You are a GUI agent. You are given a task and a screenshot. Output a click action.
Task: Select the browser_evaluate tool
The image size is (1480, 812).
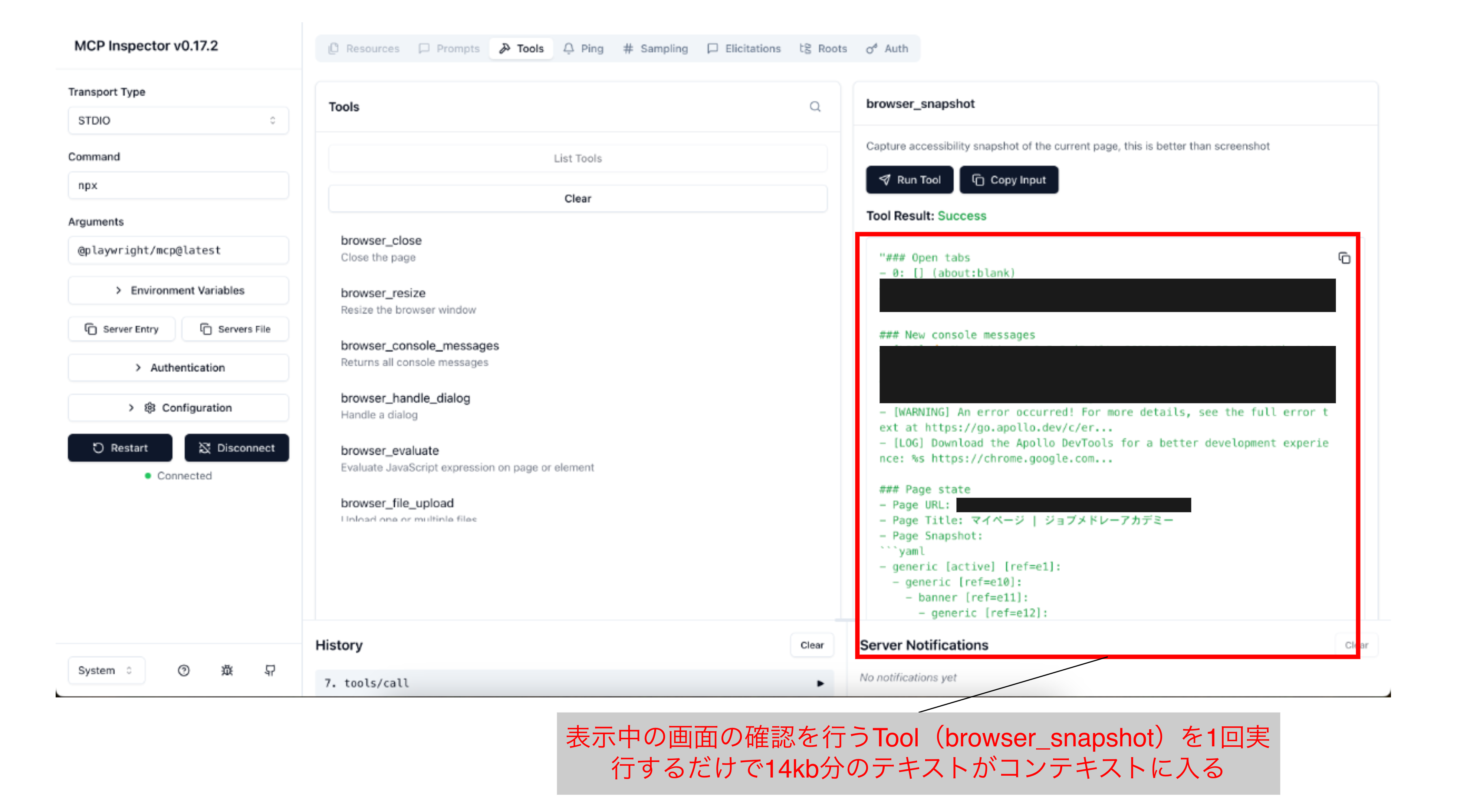click(x=389, y=451)
